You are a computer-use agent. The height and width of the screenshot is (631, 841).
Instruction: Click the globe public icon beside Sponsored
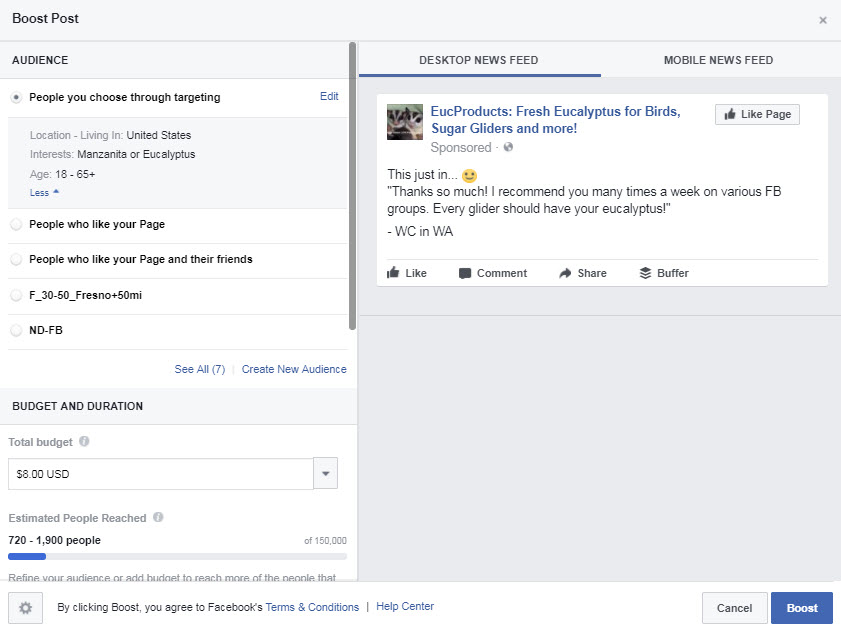pyautogui.click(x=508, y=148)
